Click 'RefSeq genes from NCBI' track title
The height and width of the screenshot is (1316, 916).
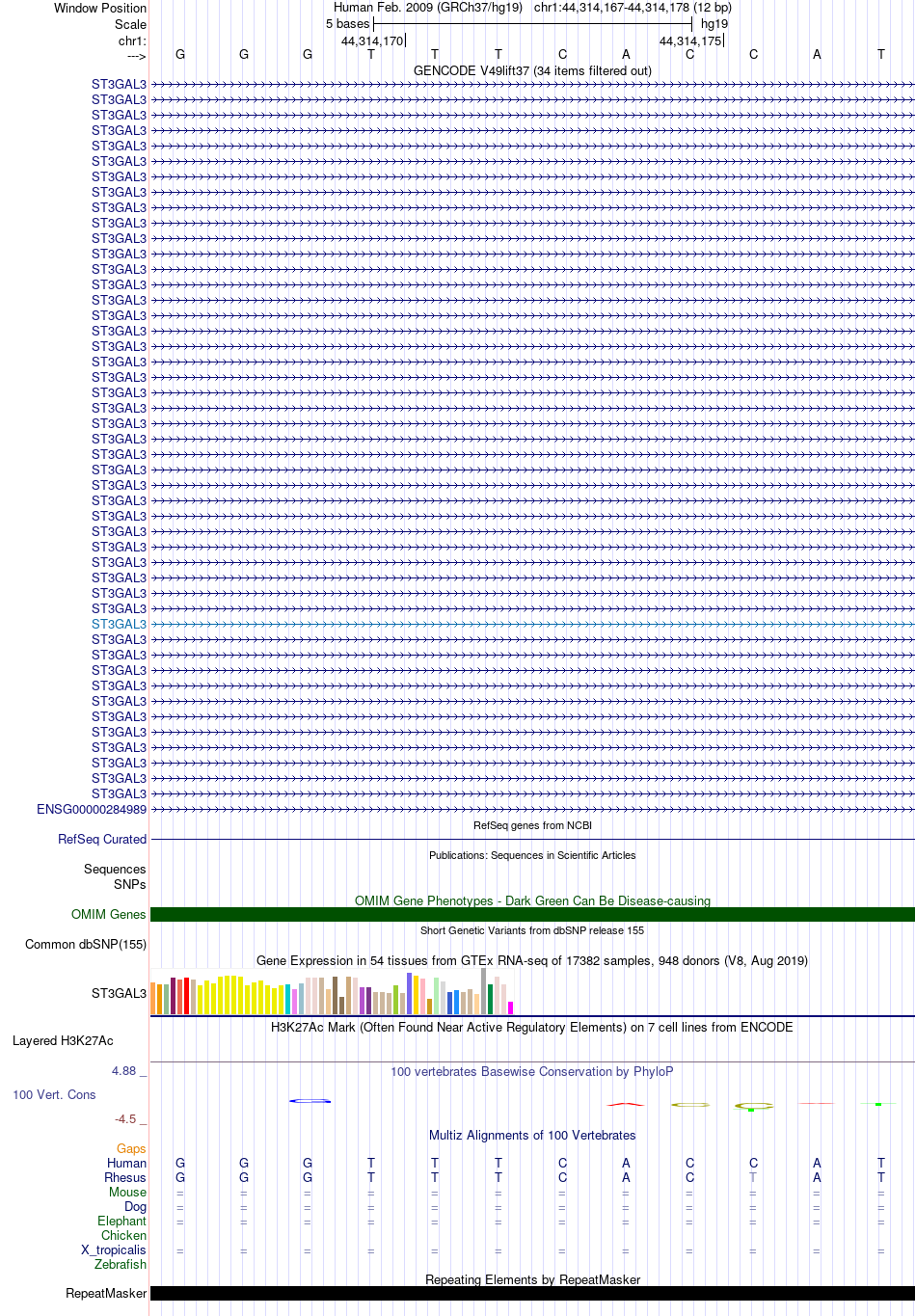pos(532,825)
